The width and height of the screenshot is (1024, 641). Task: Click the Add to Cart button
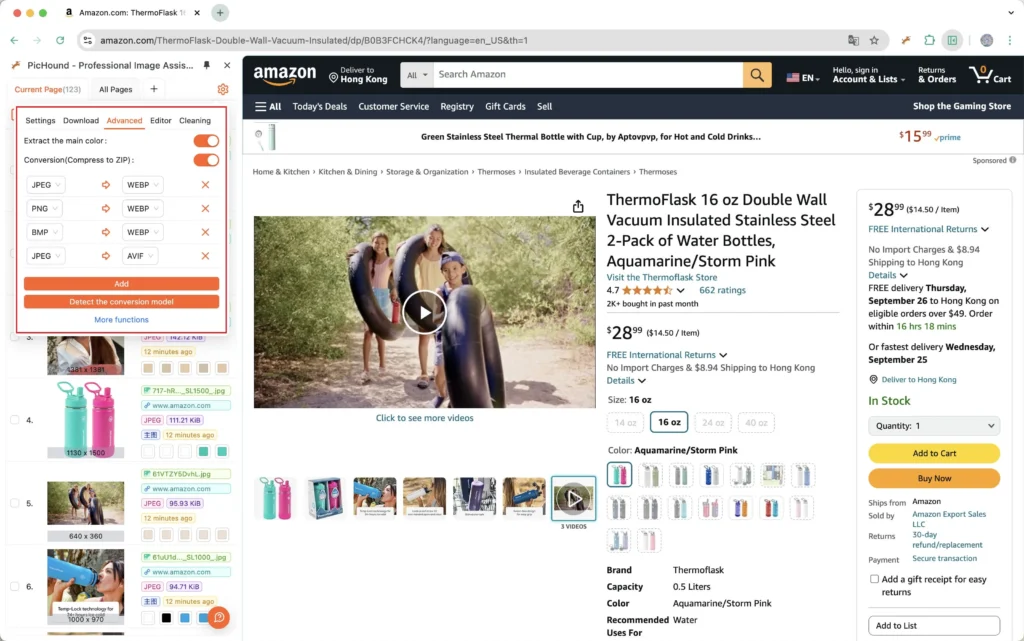(934, 453)
